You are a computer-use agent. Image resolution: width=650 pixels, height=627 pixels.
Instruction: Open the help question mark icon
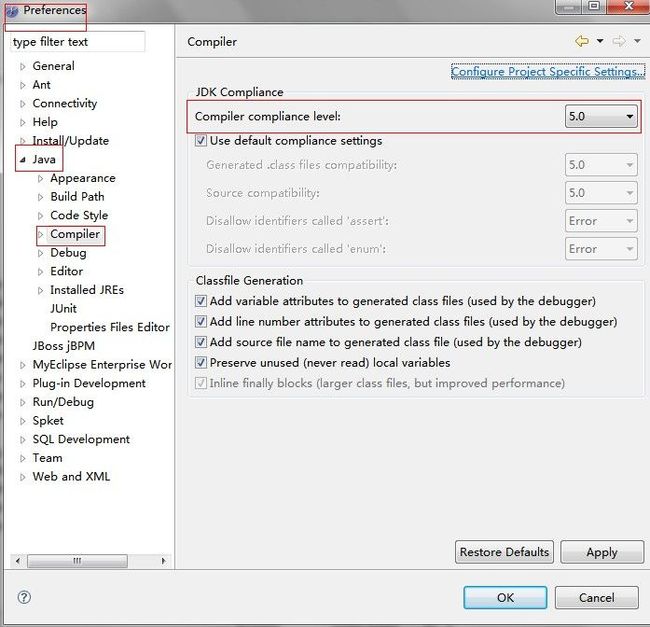point(24,597)
